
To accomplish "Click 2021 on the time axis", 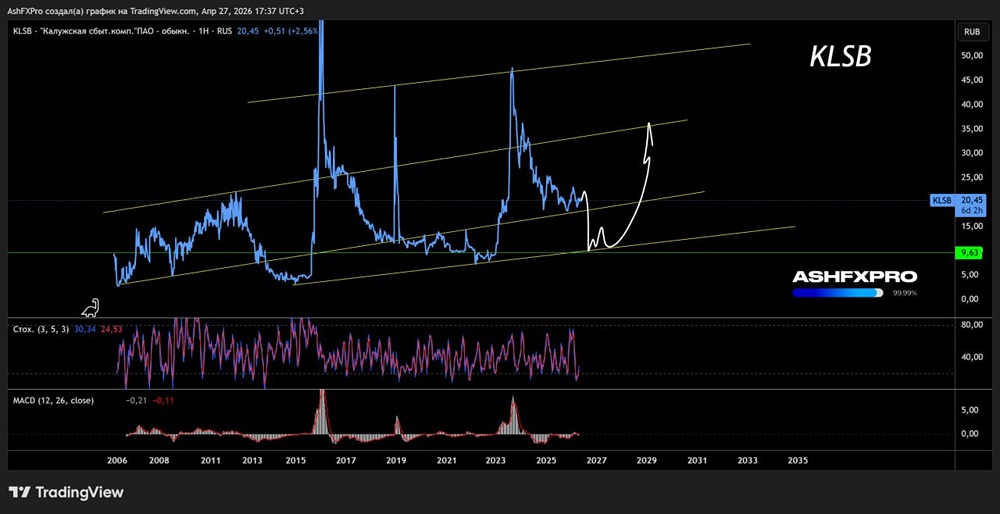I will [x=446, y=460].
